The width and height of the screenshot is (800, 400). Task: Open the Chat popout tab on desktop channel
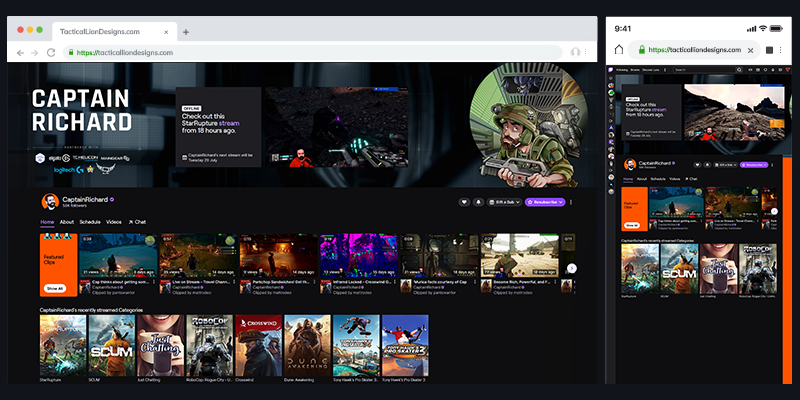pos(137,222)
